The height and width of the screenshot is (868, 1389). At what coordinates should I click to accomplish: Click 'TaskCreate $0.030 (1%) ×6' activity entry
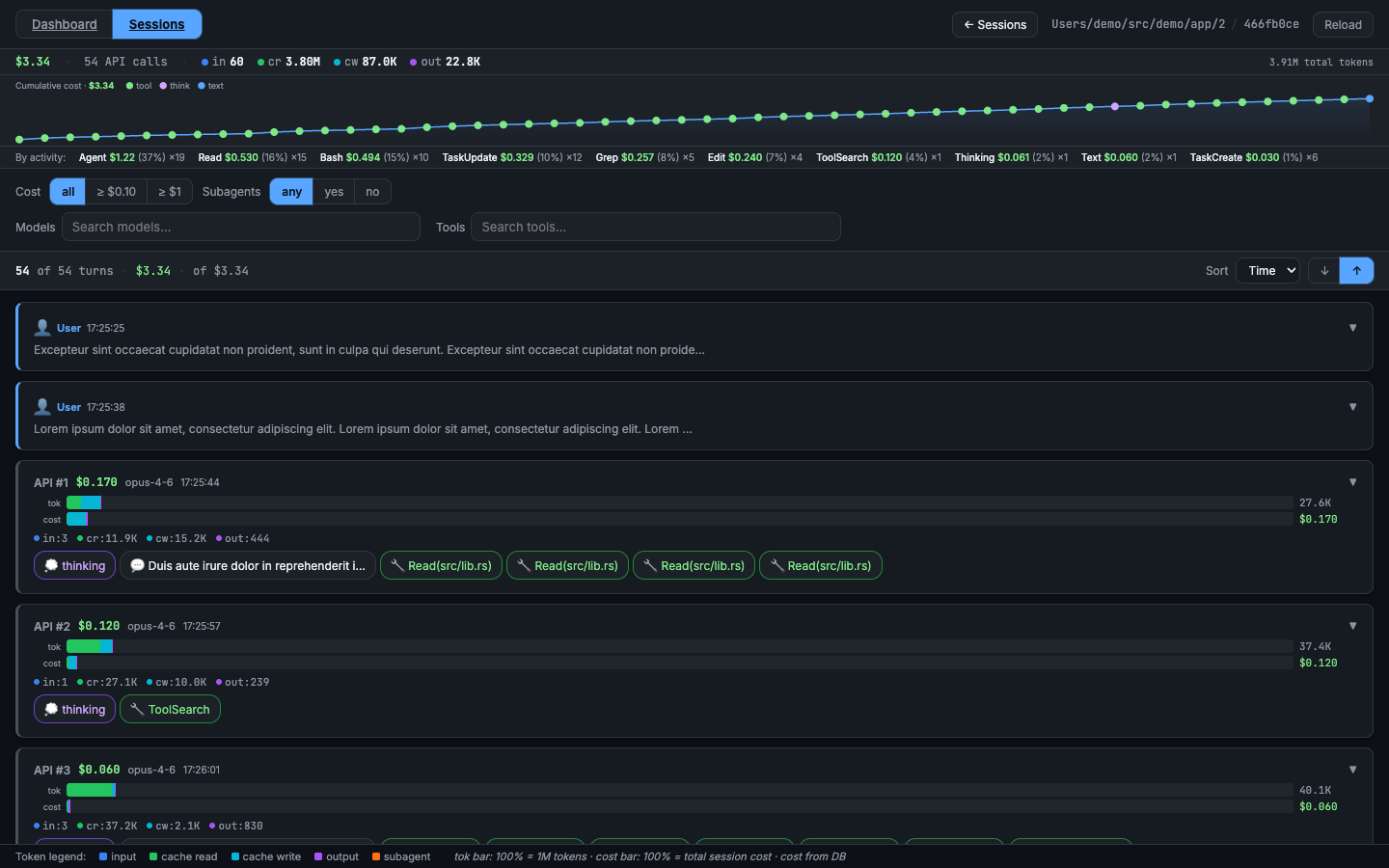coord(1253,157)
